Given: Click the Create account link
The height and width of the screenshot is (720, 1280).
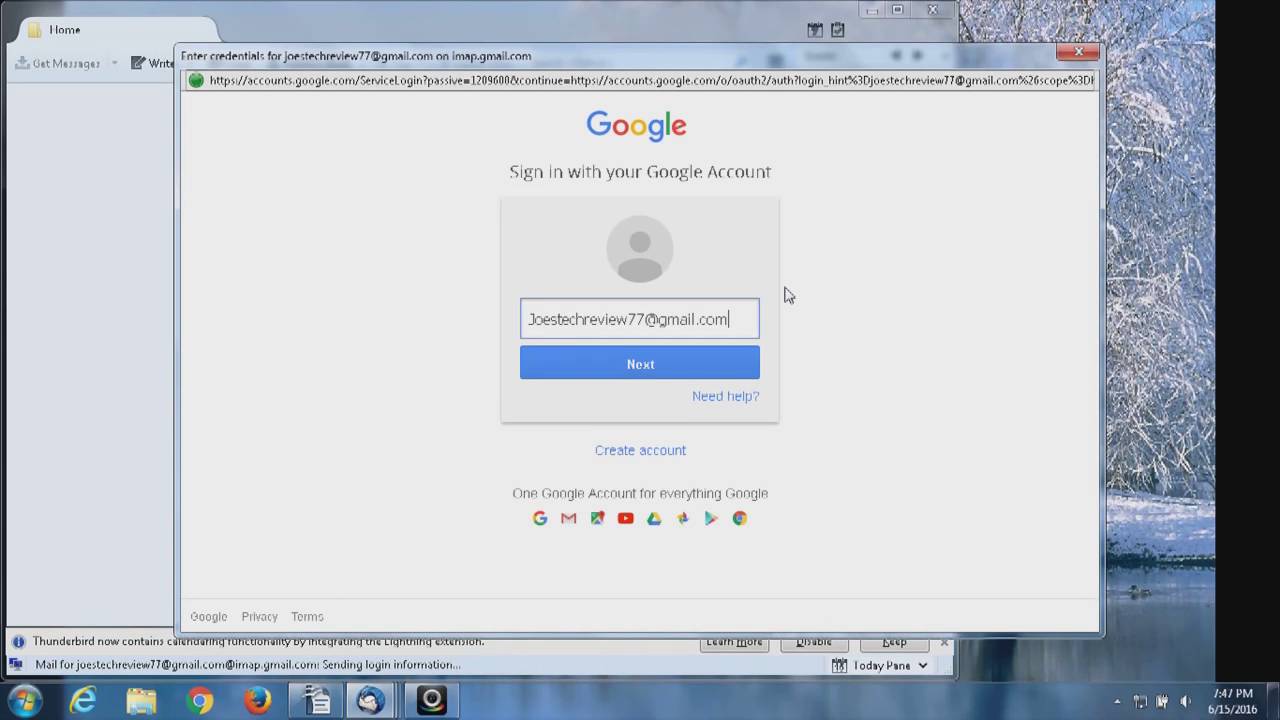Looking at the screenshot, I should pos(640,450).
